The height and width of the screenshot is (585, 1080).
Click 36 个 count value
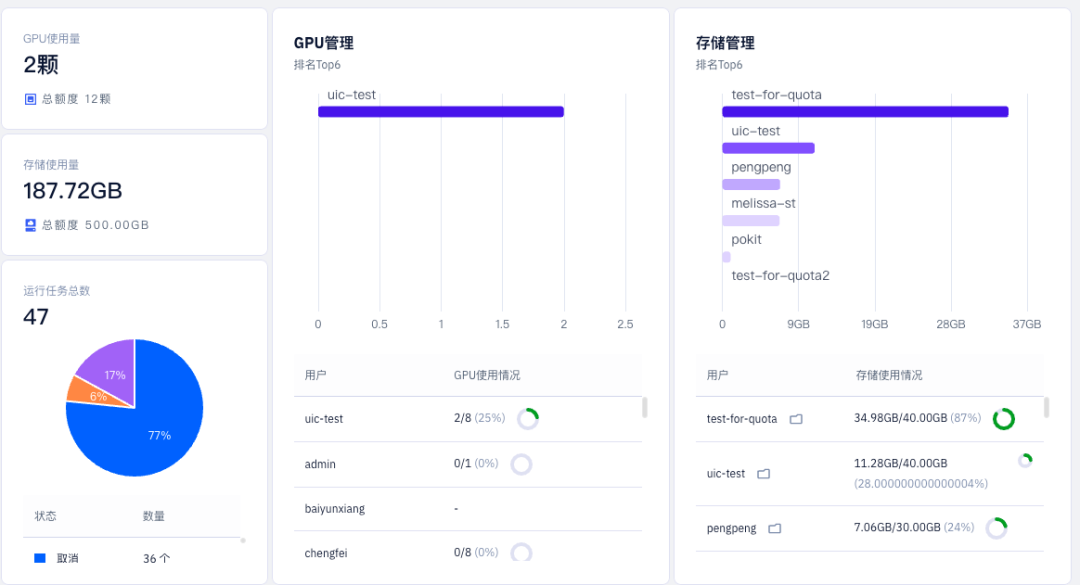pyautogui.click(x=156, y=559)
